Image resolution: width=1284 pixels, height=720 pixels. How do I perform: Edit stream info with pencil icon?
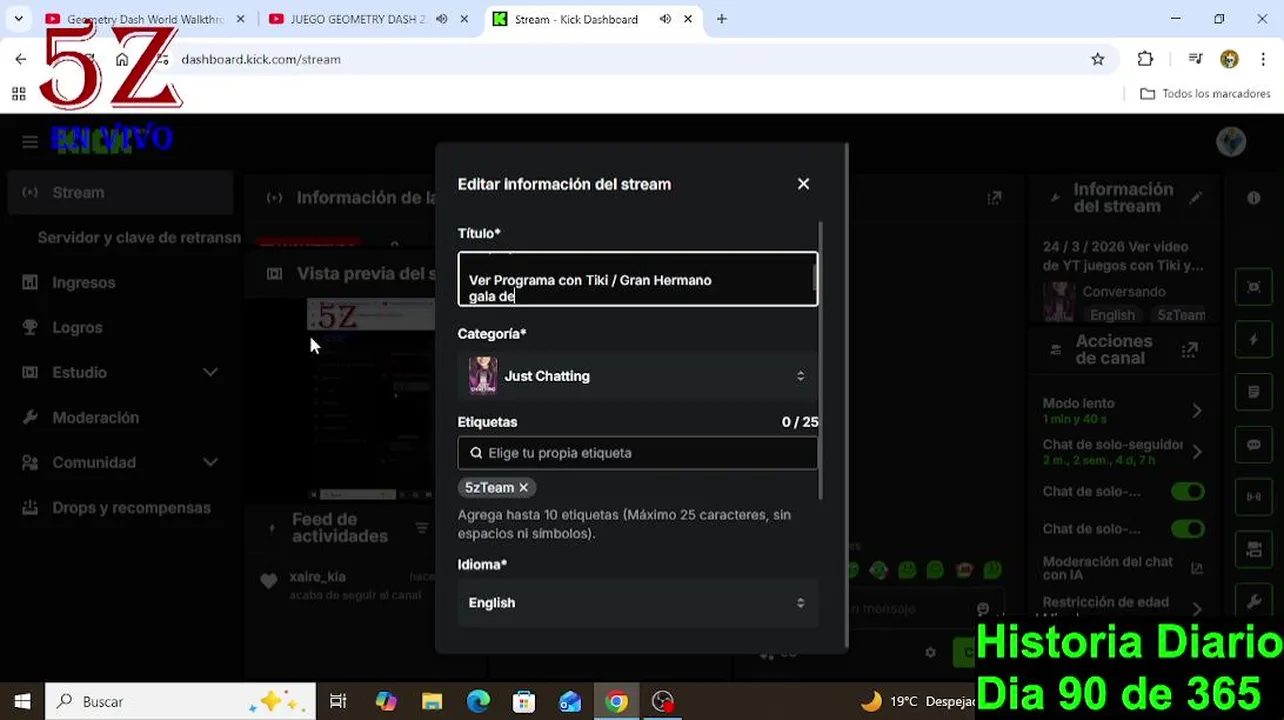tap(1195, 198)
